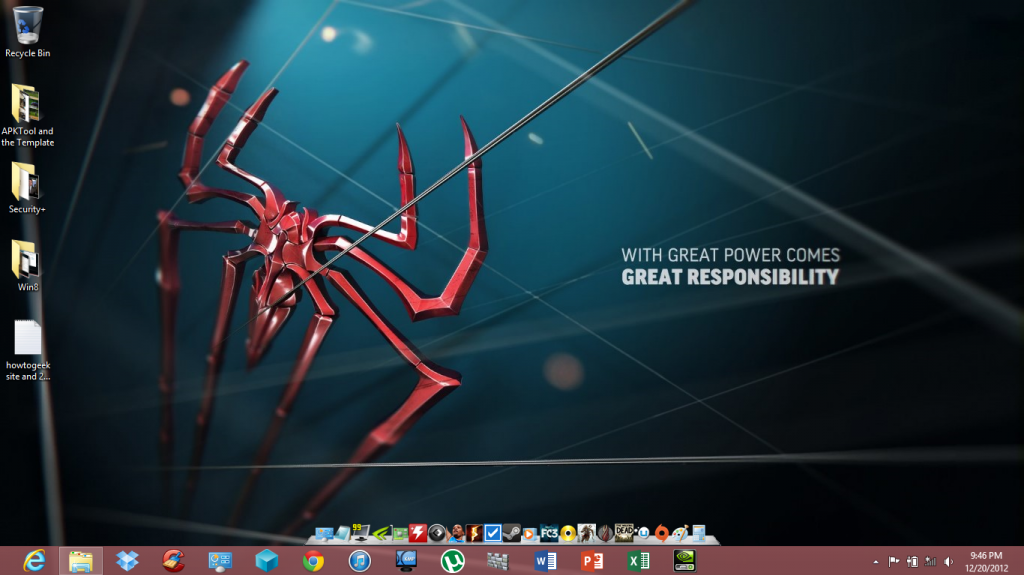Open Internet Explorer from the taskbar
Screen dimensions: 1024x575
34,561
